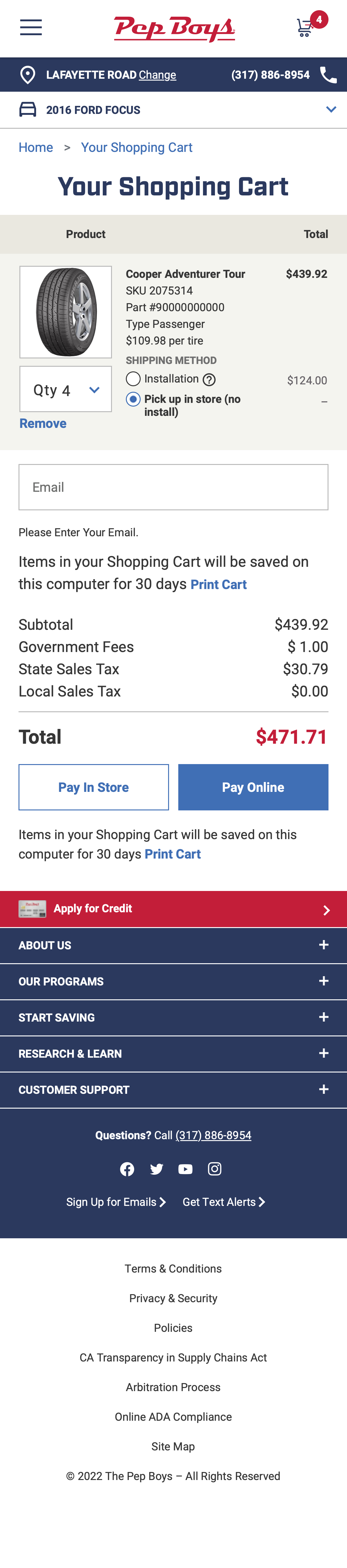
Task: Open the hamburger navigation menu
Action: tap(31, 27)
